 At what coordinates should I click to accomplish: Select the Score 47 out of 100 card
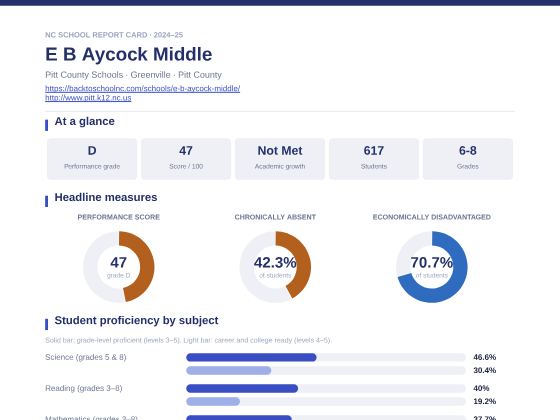click(x=186, y=159)
